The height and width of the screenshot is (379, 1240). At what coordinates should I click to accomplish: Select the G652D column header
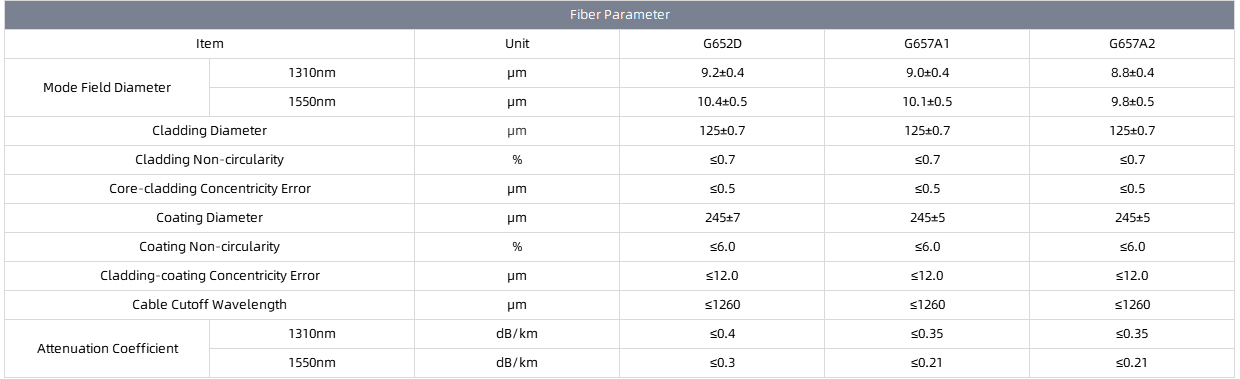[722, 44]
